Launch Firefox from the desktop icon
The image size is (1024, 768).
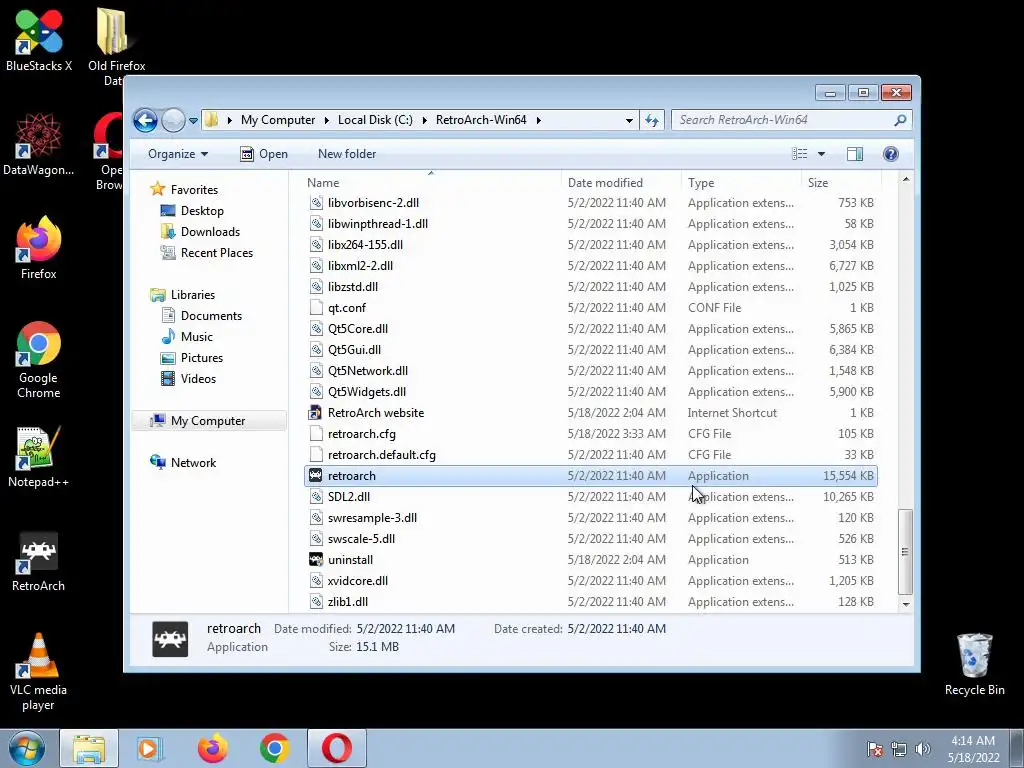click(39, 248)
